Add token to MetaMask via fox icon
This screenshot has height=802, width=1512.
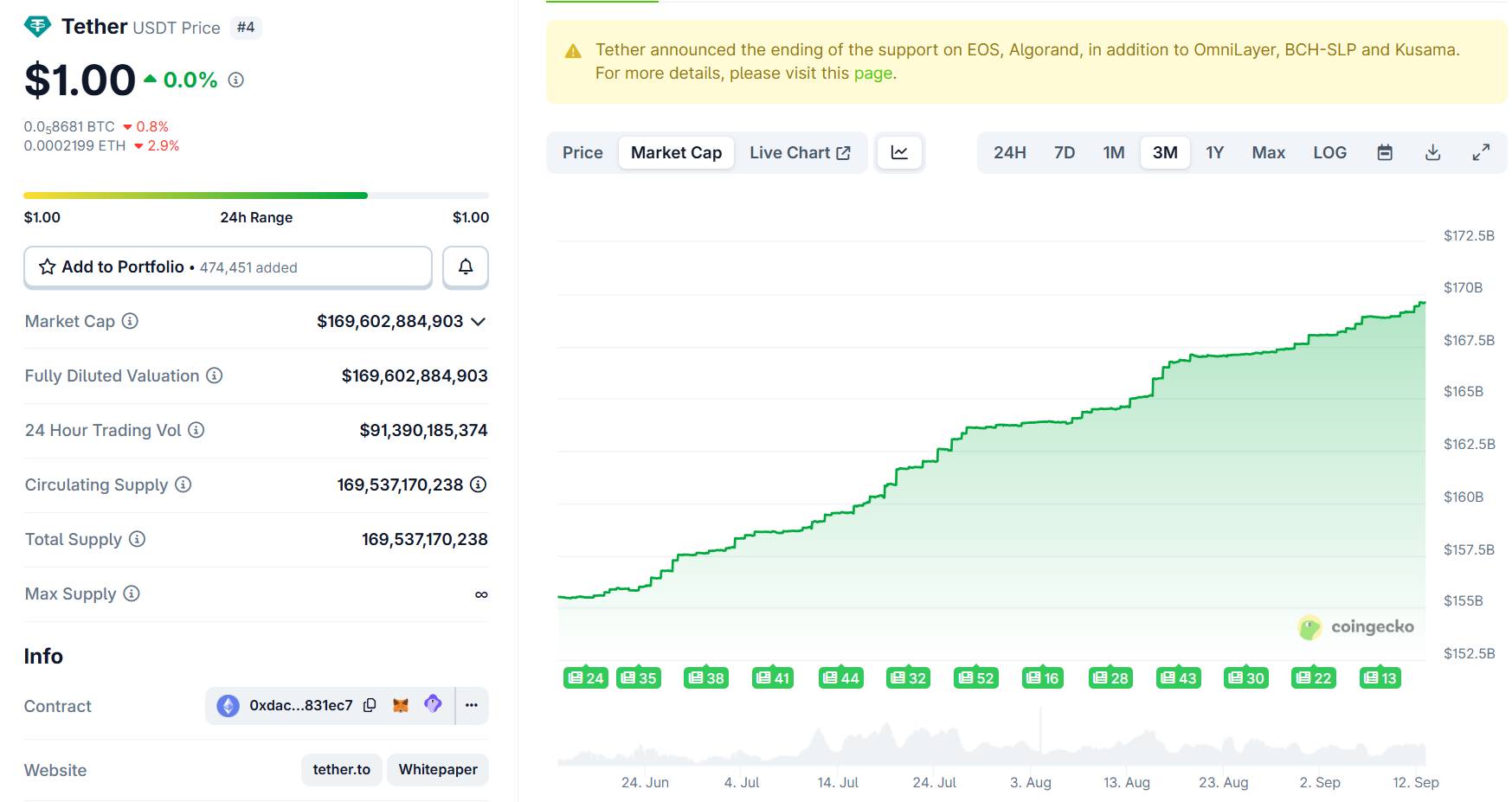pos(401,705)
